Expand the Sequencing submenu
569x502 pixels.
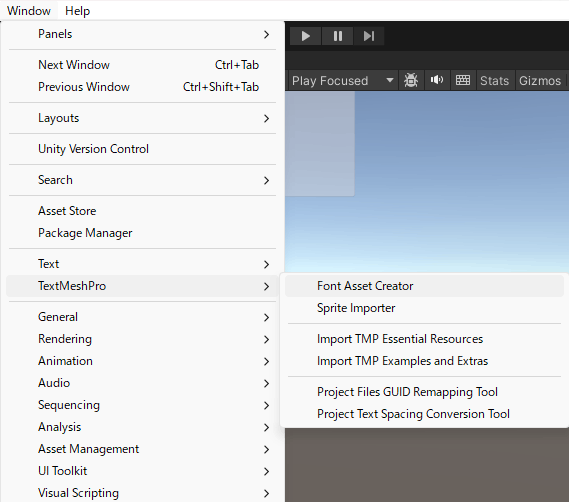pos(142,405)
